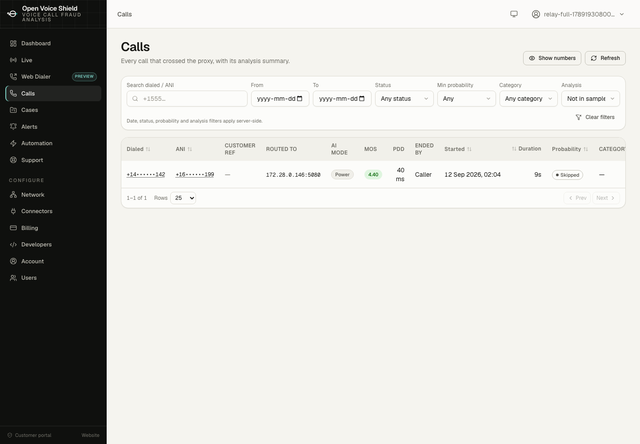Screen dimensions: 640x444
Task: Expand the account dropdown chevron
Action: coord(622,14)
